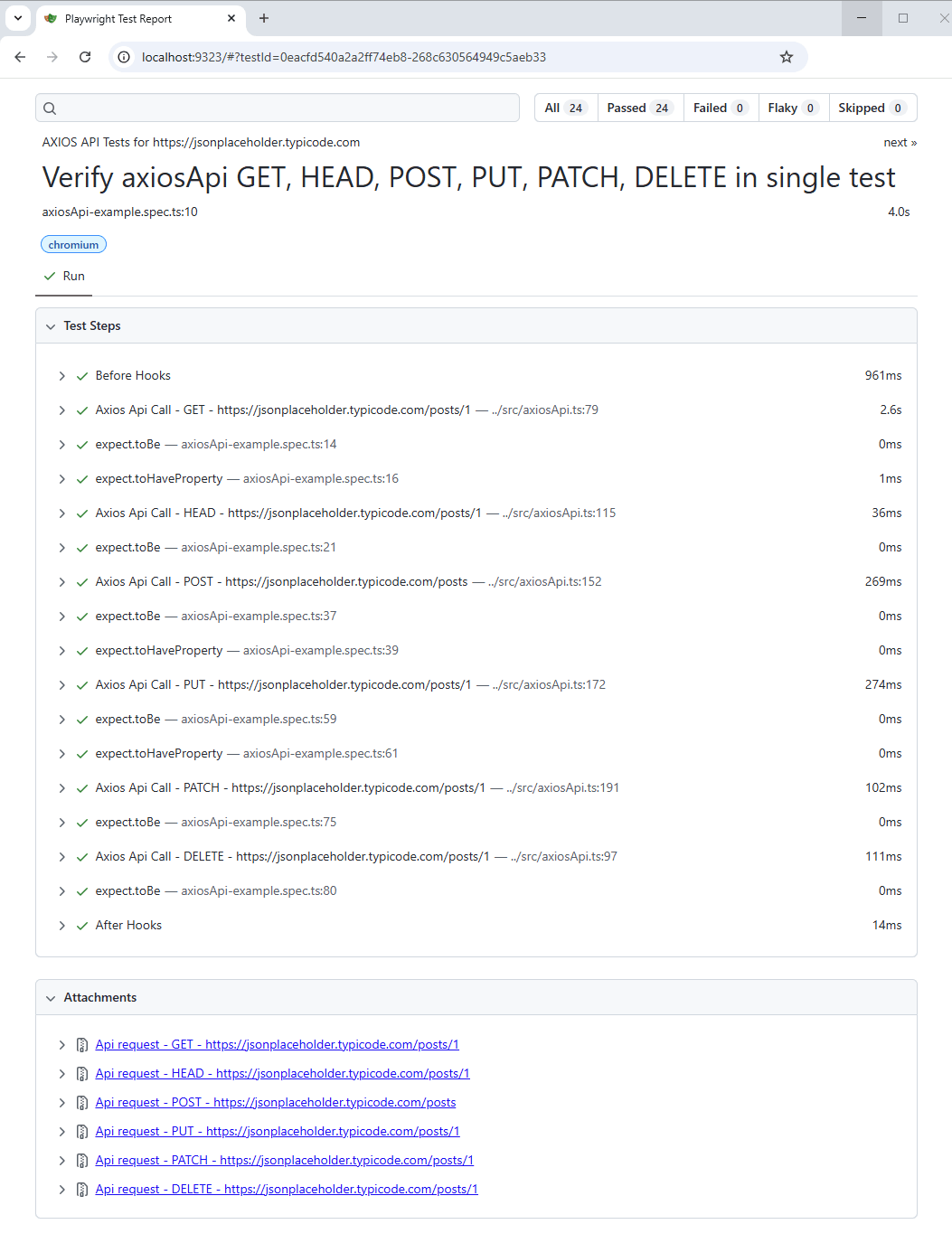
Task: Collapse the Attachments section
Action: tap(51, 997)
